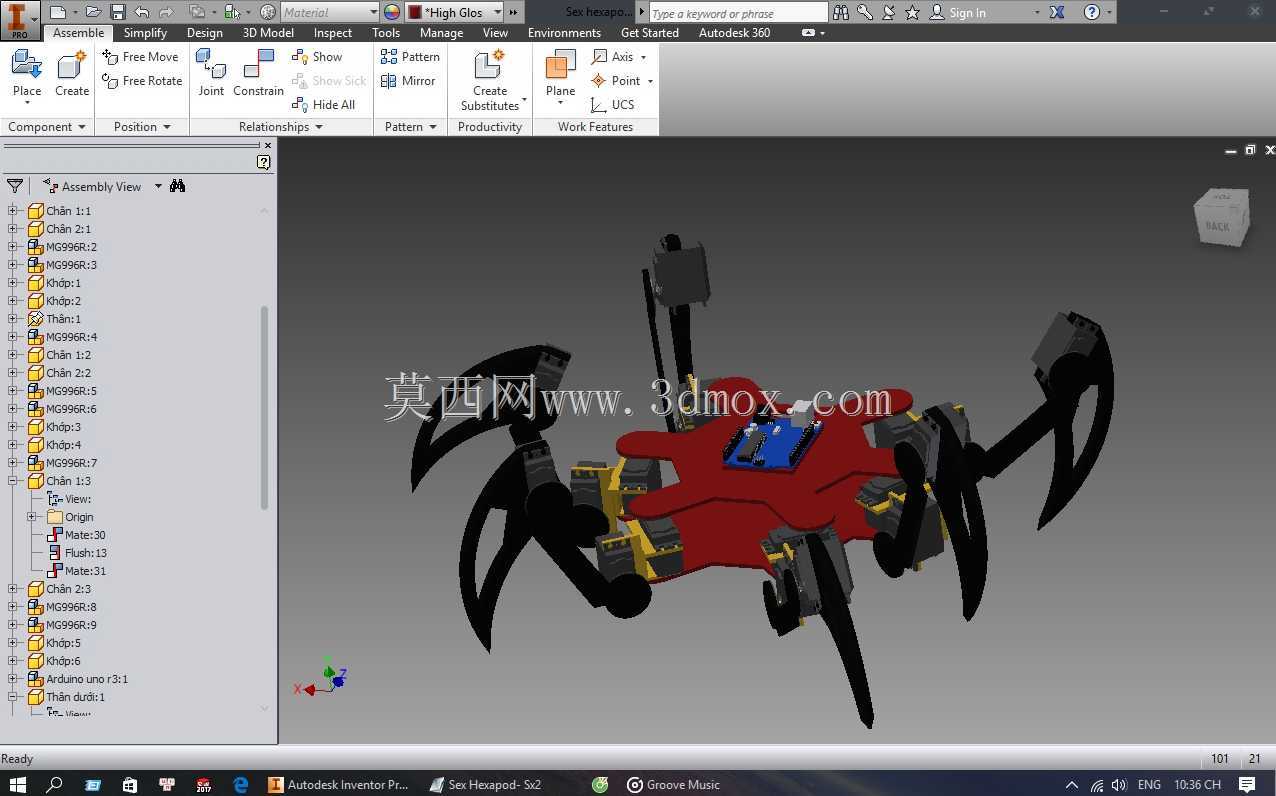This screenshot has width=1276, height=796.
Task: Click the volume icon in system tray
Action: click(1119, 785)
